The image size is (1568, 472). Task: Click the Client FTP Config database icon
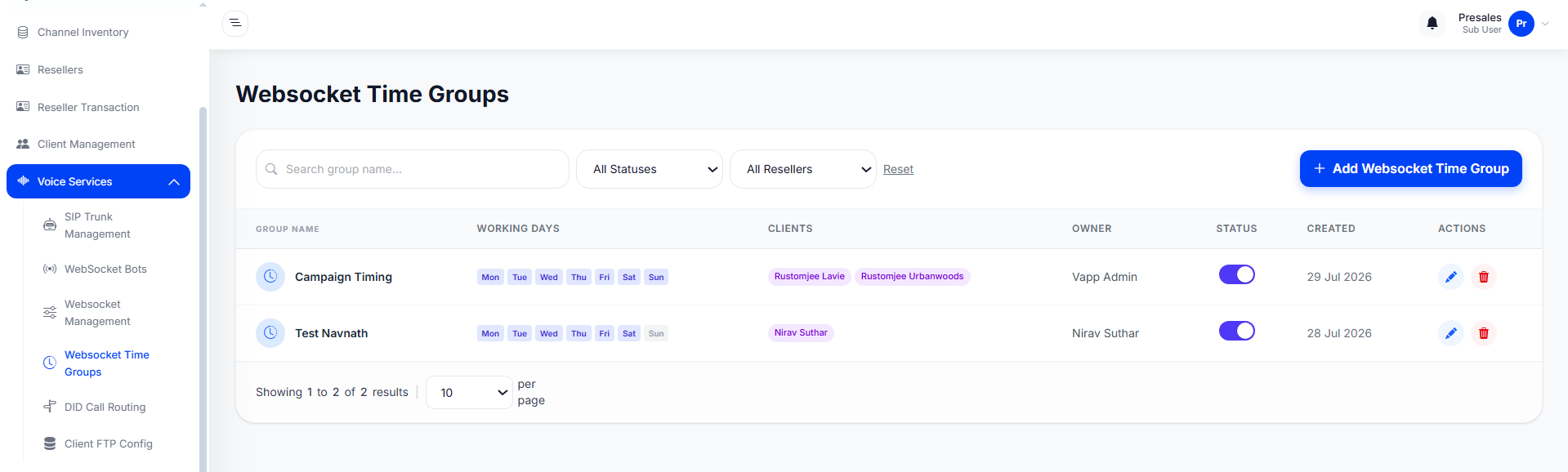[x=50, y=443]
